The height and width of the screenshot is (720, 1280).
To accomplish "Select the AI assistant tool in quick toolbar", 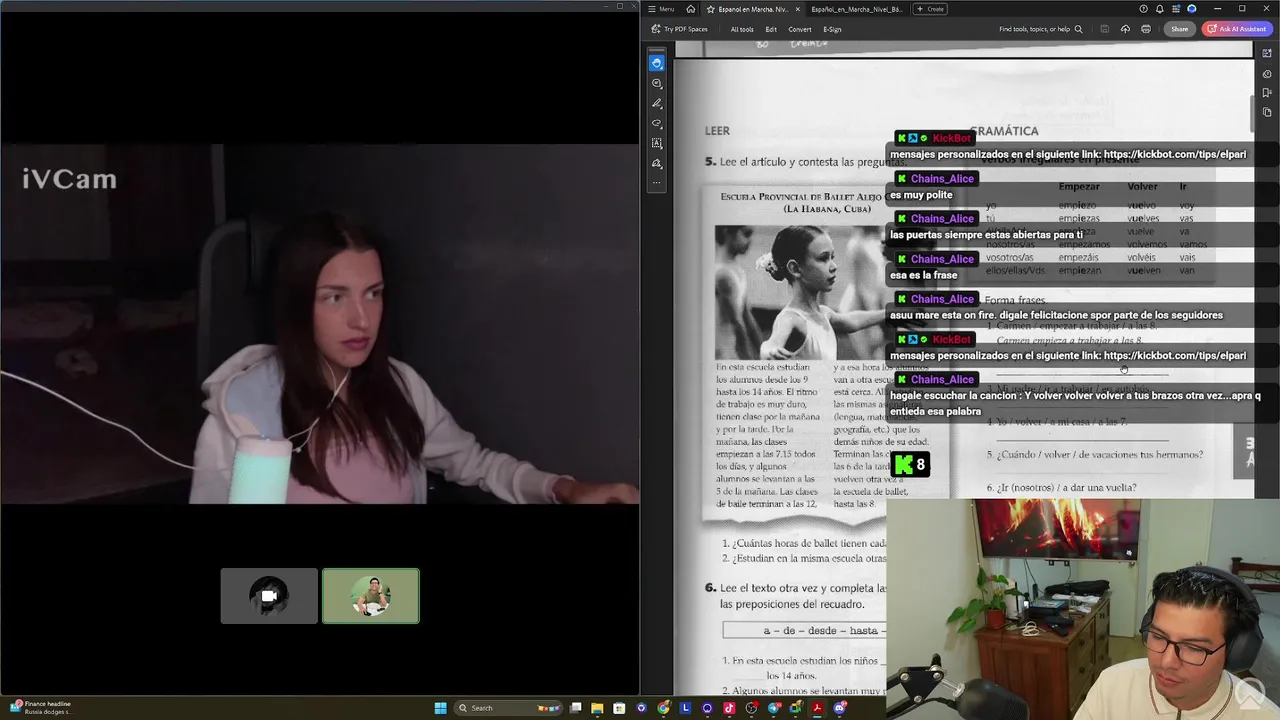I will (x=657, y=63).
